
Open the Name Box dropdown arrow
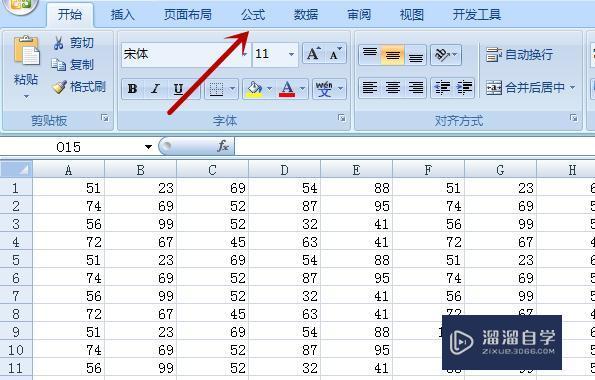[x=148, y=147]
